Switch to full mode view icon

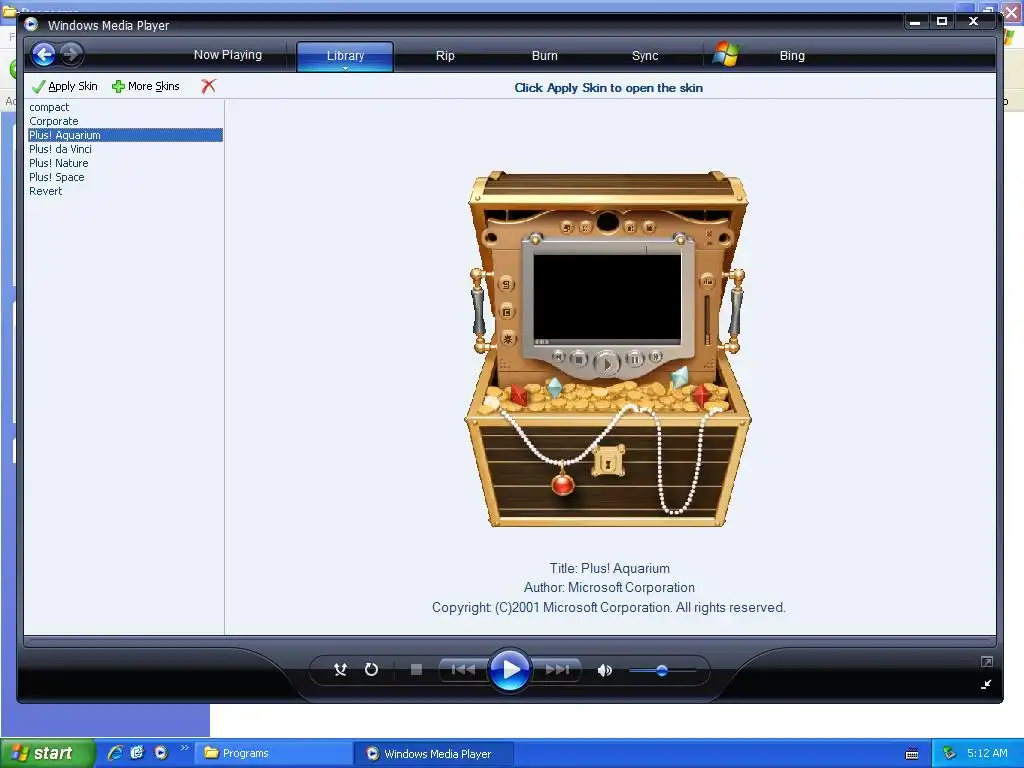pos(986,662)
